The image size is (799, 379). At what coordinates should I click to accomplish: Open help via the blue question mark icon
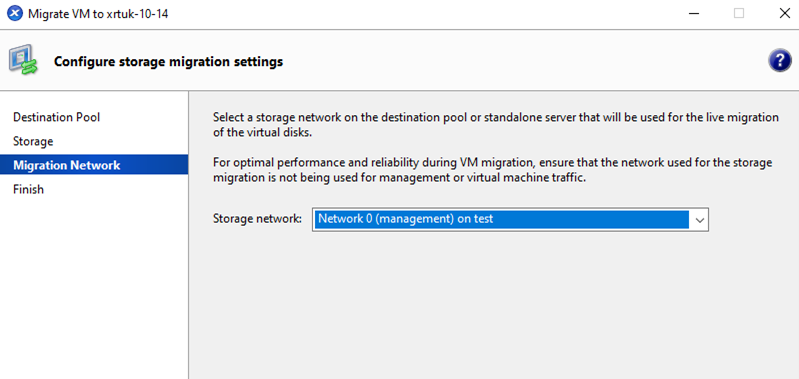point(779,62)
